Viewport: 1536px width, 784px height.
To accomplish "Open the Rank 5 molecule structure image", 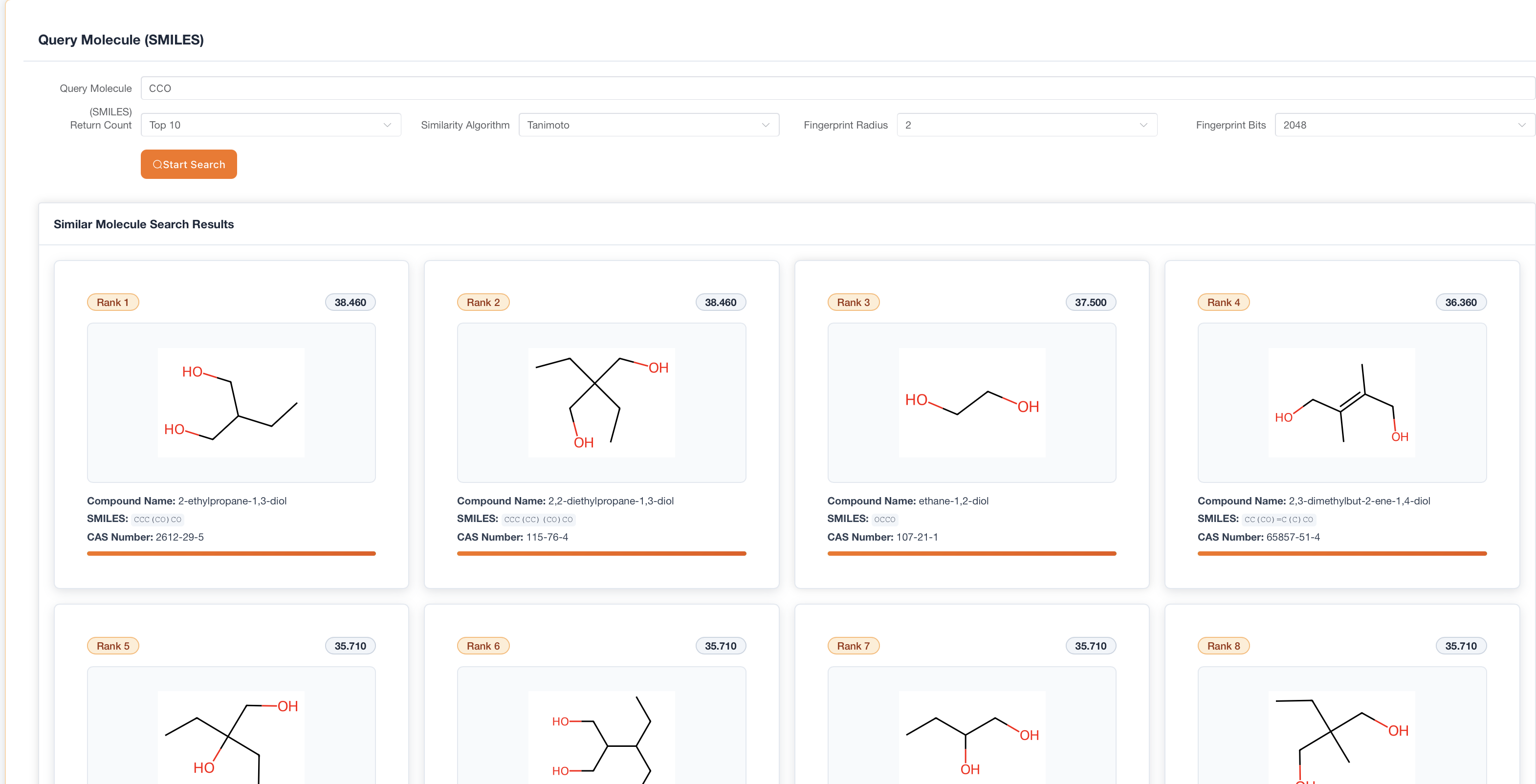I will click(x=231, y=738).
